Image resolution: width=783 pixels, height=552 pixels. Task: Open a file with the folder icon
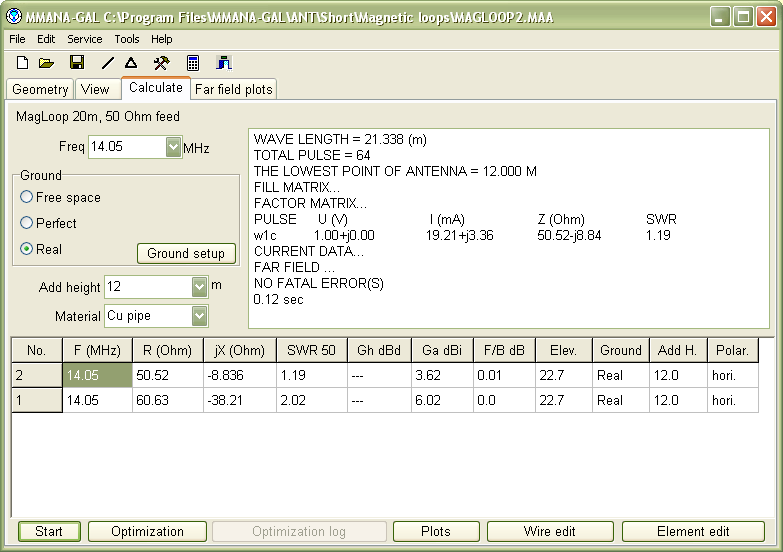tap(46, 63)
